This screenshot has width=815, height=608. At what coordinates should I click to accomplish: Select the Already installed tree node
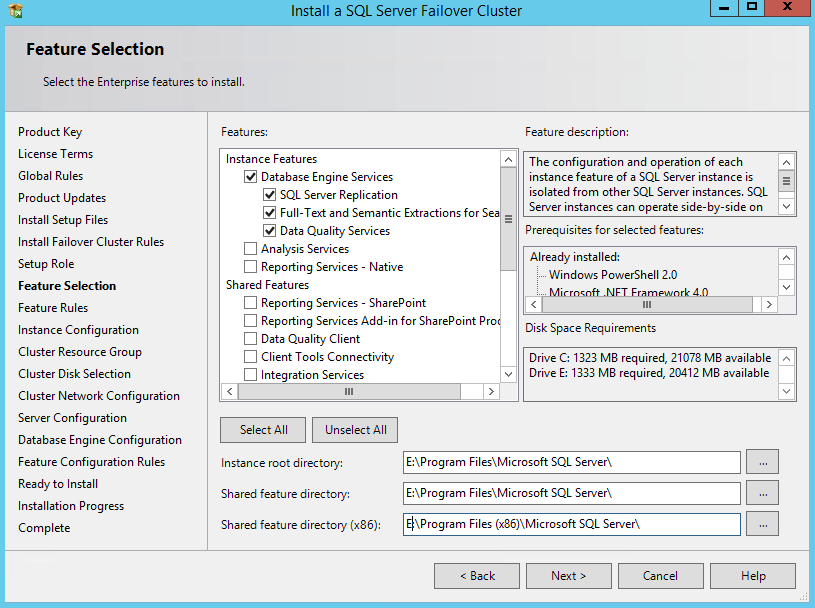coord(575,256)
